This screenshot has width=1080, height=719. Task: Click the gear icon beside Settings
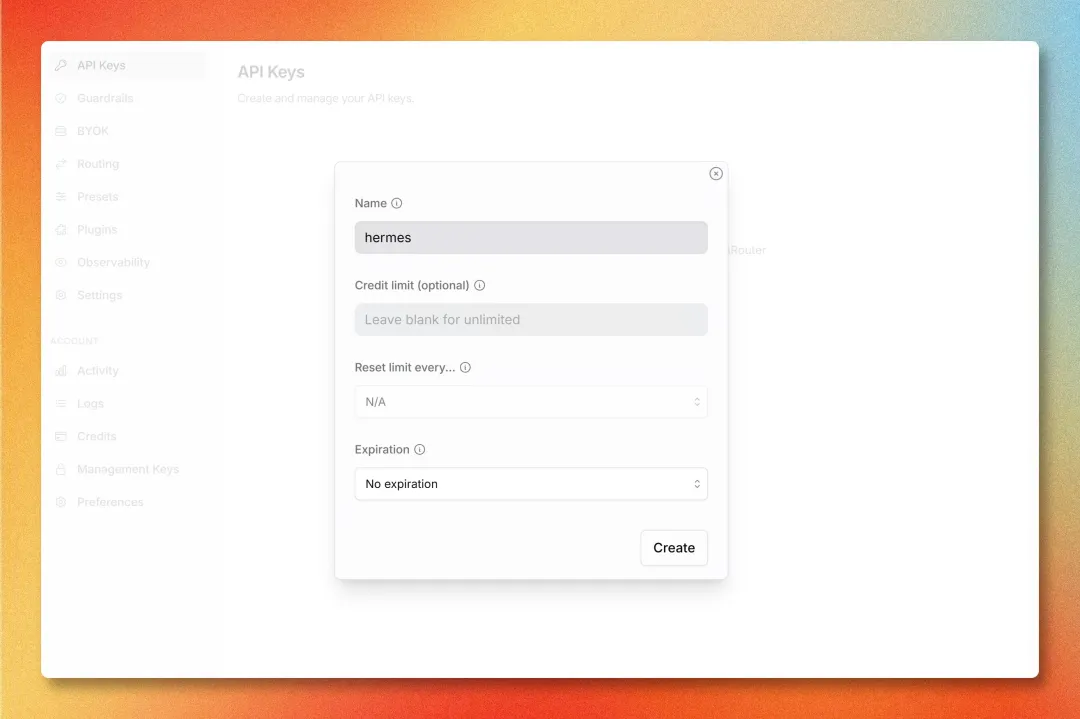(61, 295)
